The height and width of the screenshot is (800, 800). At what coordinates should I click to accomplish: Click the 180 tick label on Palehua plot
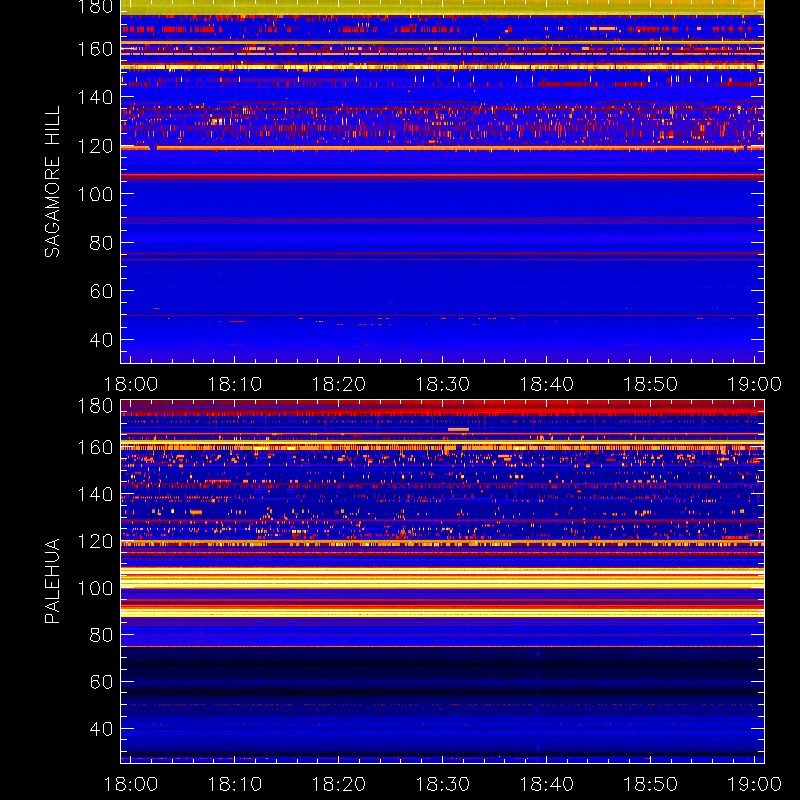coord(95,406)
